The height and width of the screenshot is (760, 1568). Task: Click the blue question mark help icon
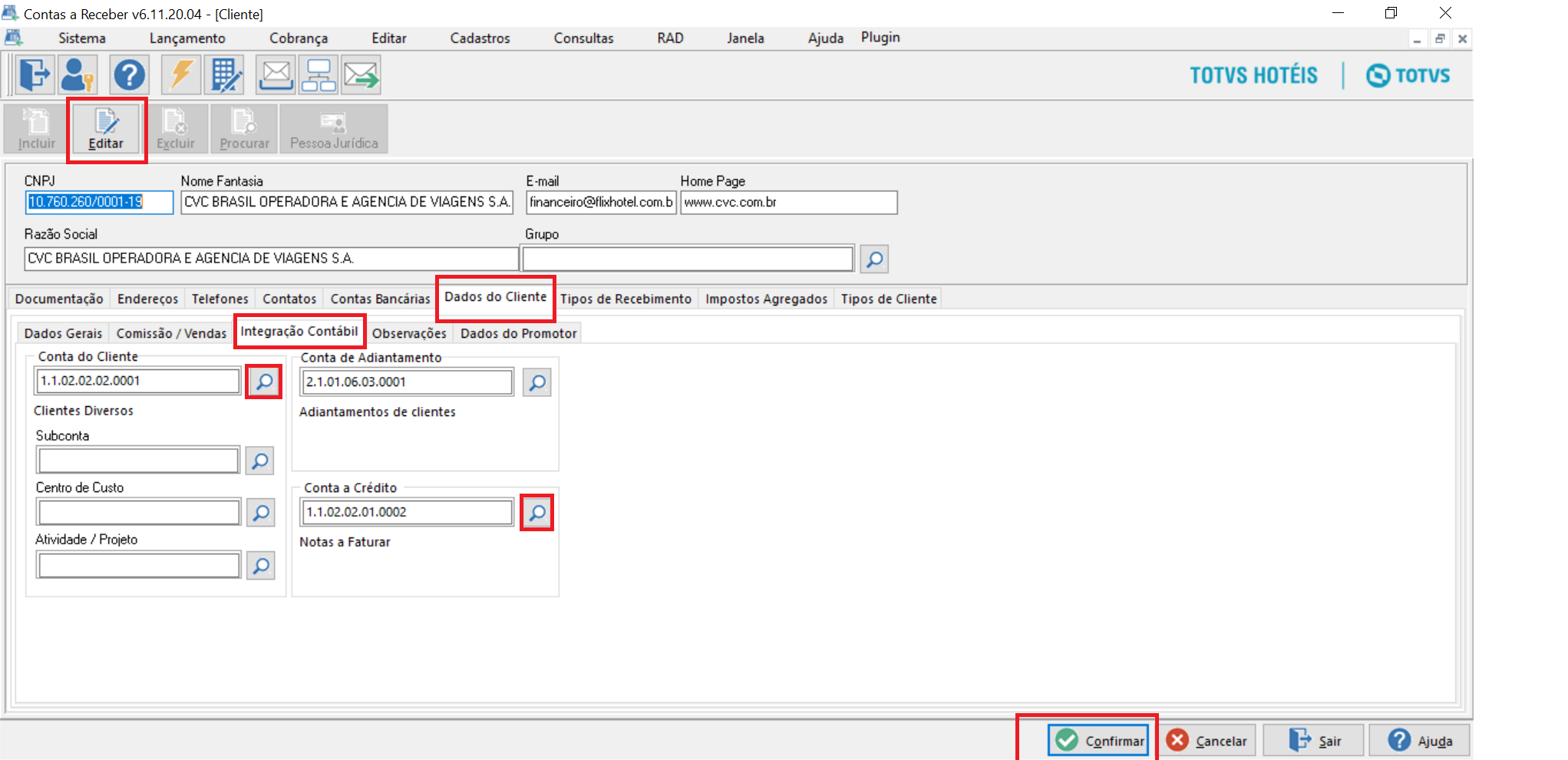[129, 75]
